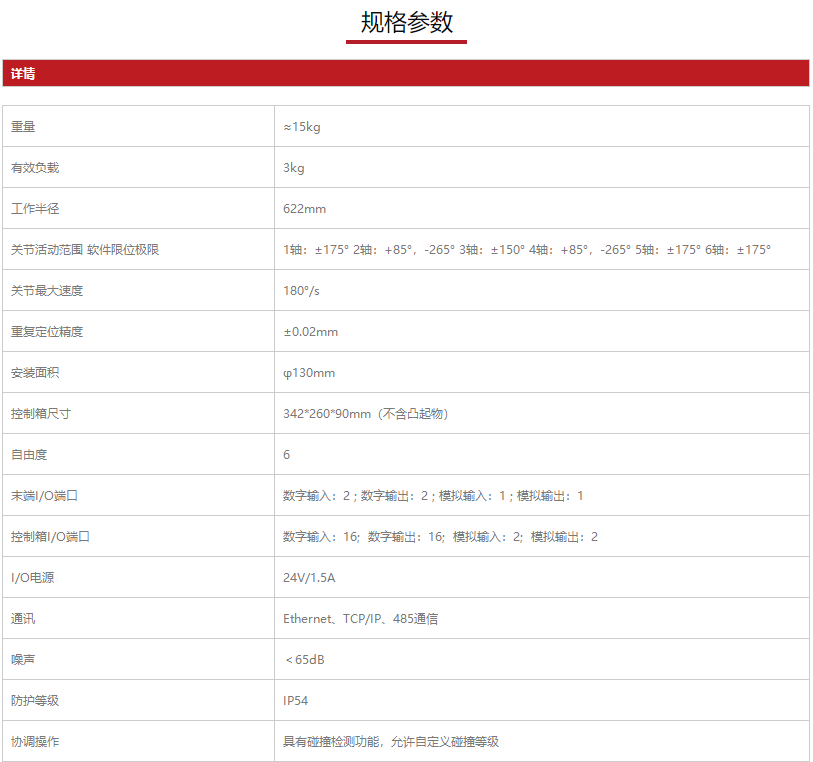Click the 重量 row label
The image size is (813, 762).
pyautogui.click(x=23, y=127)
